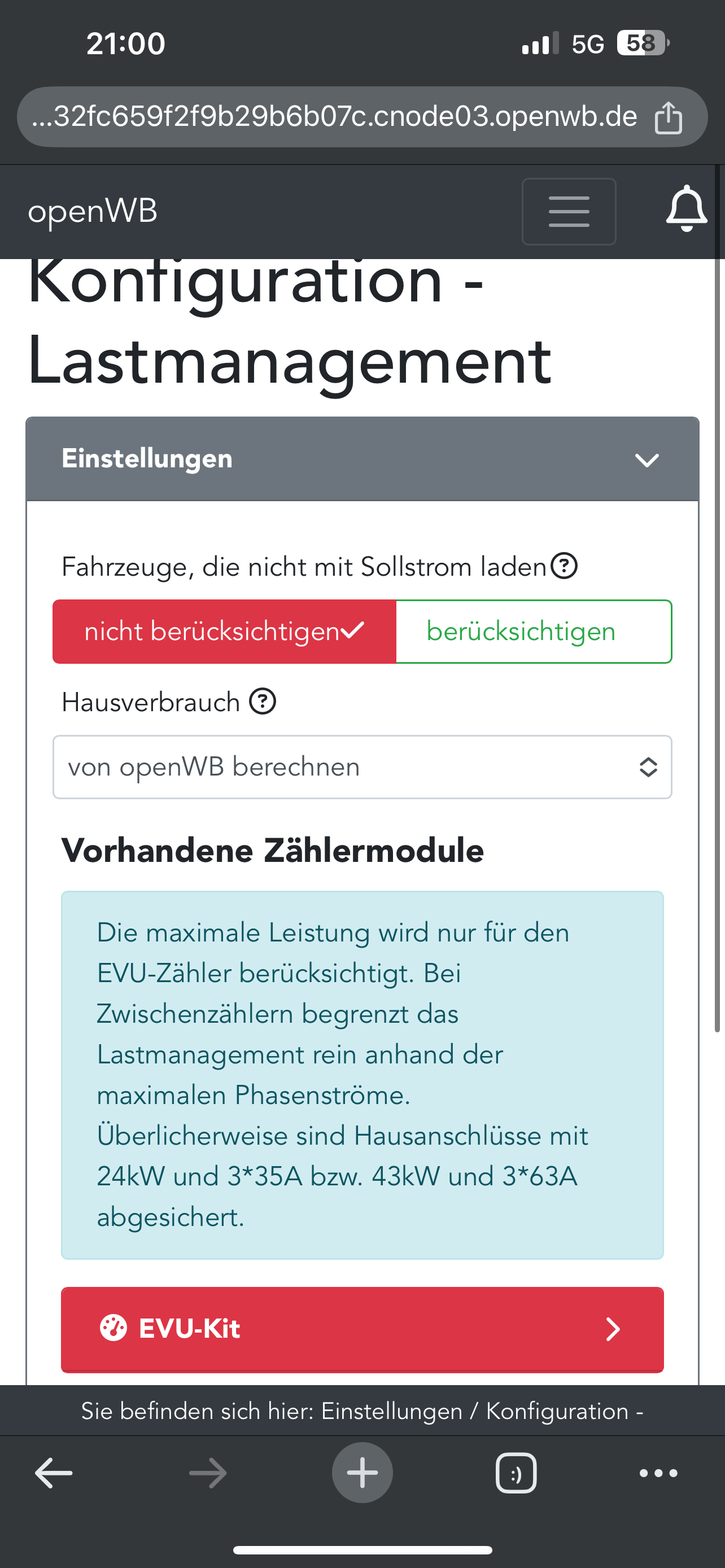Show help for Hausverbrauch

263,701
